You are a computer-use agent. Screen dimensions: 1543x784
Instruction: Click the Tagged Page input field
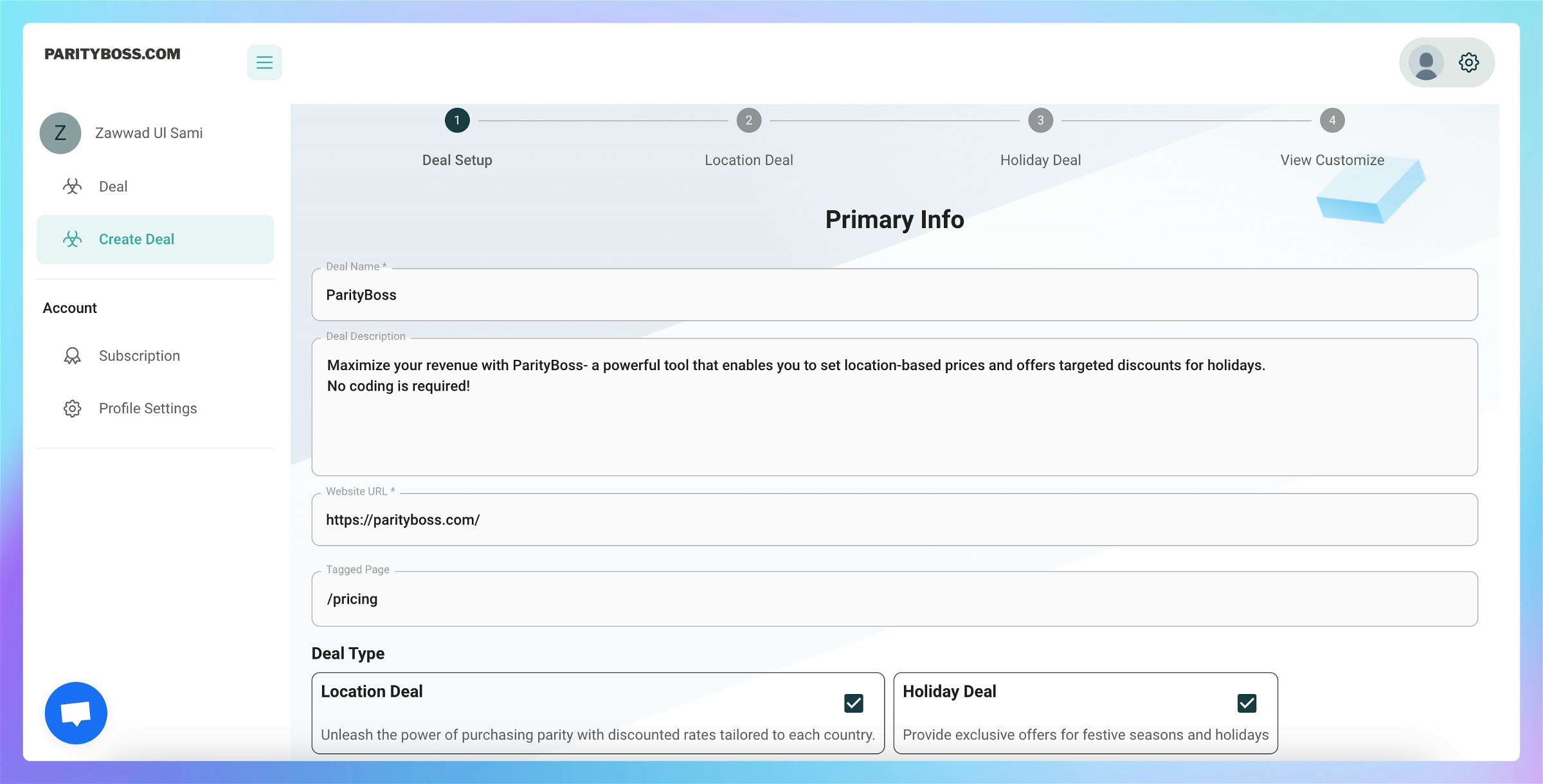click(x=894, y=599)
